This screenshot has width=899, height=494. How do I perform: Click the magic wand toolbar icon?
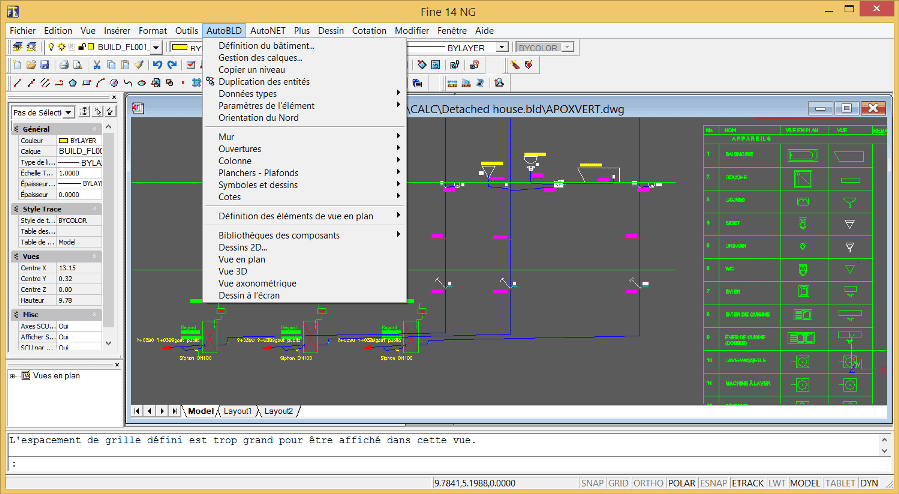(x=515, y=65)
